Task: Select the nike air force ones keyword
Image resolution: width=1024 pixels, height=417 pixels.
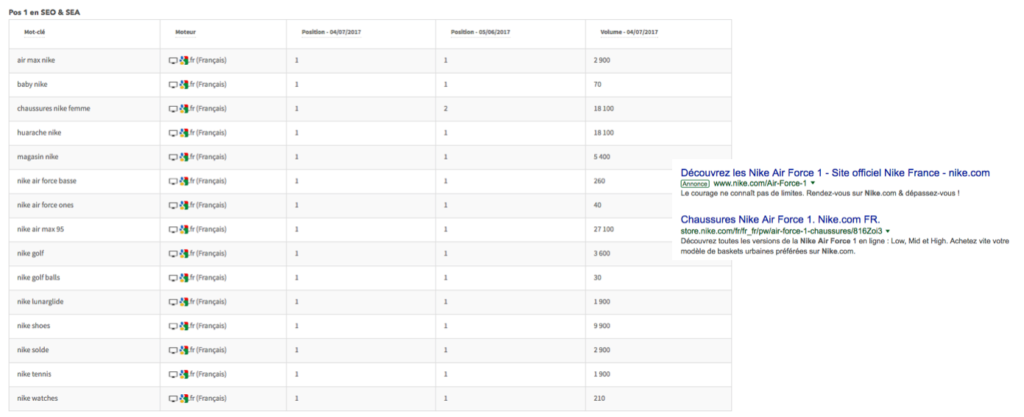Action: 45,205
